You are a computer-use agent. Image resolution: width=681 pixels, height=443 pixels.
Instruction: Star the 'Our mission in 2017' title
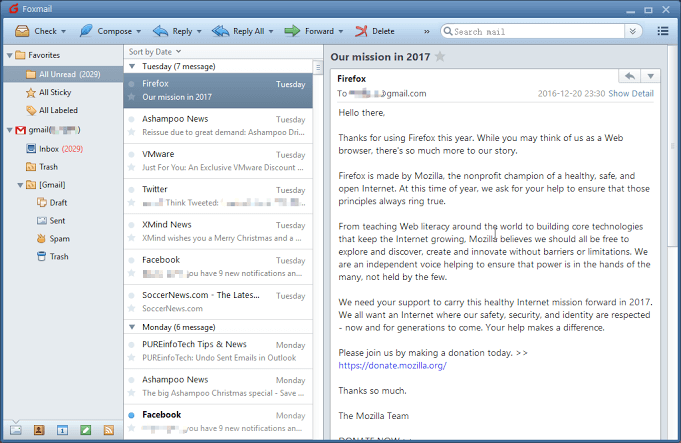coord(440,56)
